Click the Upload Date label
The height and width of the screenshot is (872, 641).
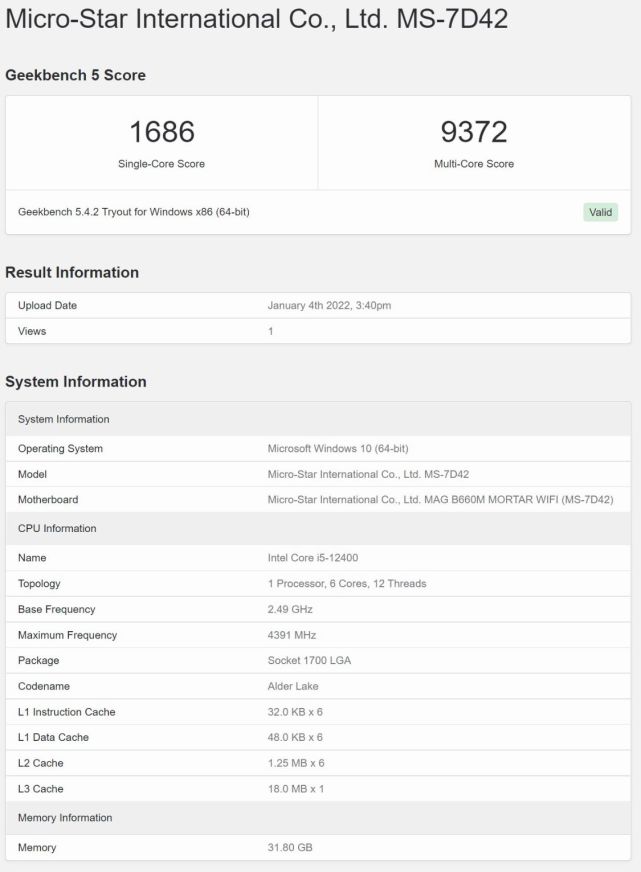(47, 305)
